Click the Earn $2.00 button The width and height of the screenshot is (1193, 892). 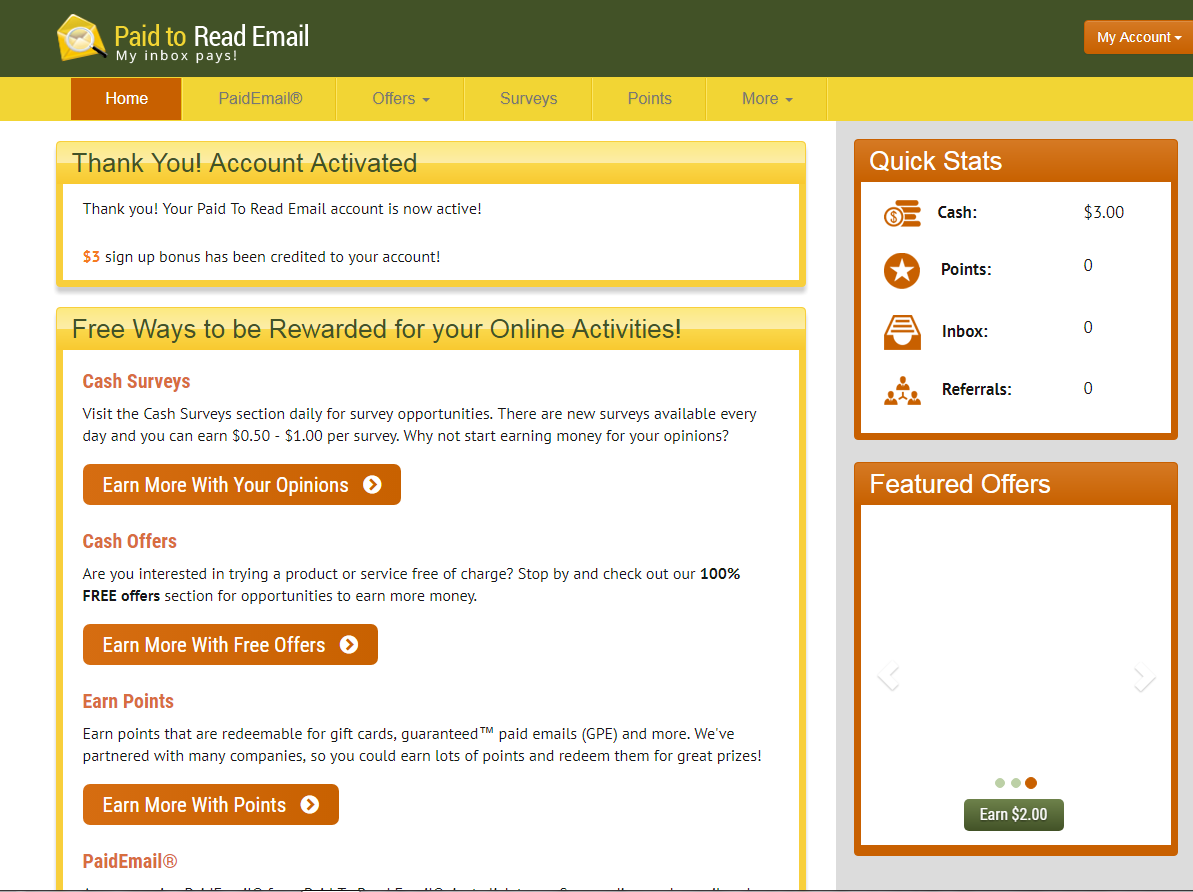point(1013,814)
